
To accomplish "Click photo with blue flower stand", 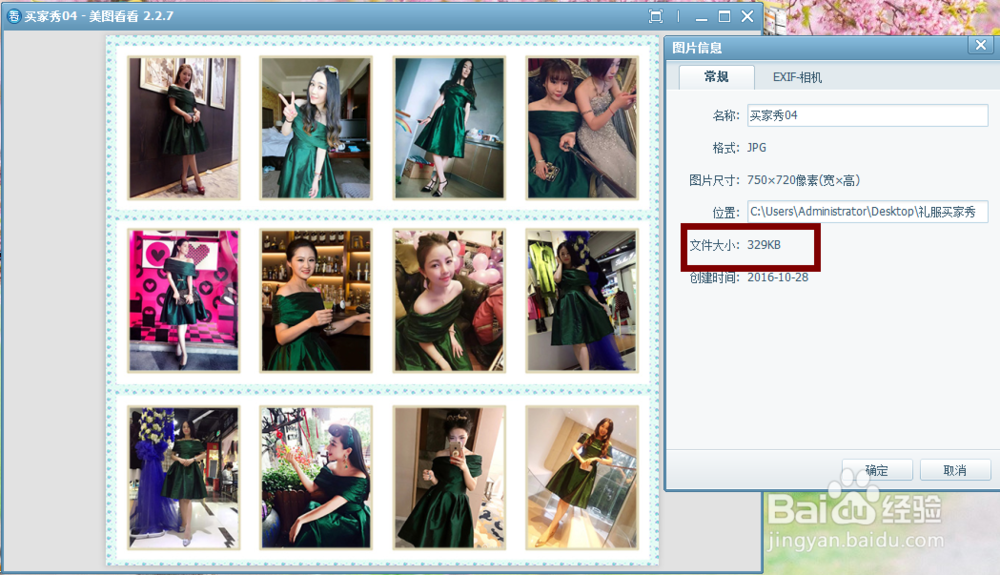I will (x=184, y=477).
